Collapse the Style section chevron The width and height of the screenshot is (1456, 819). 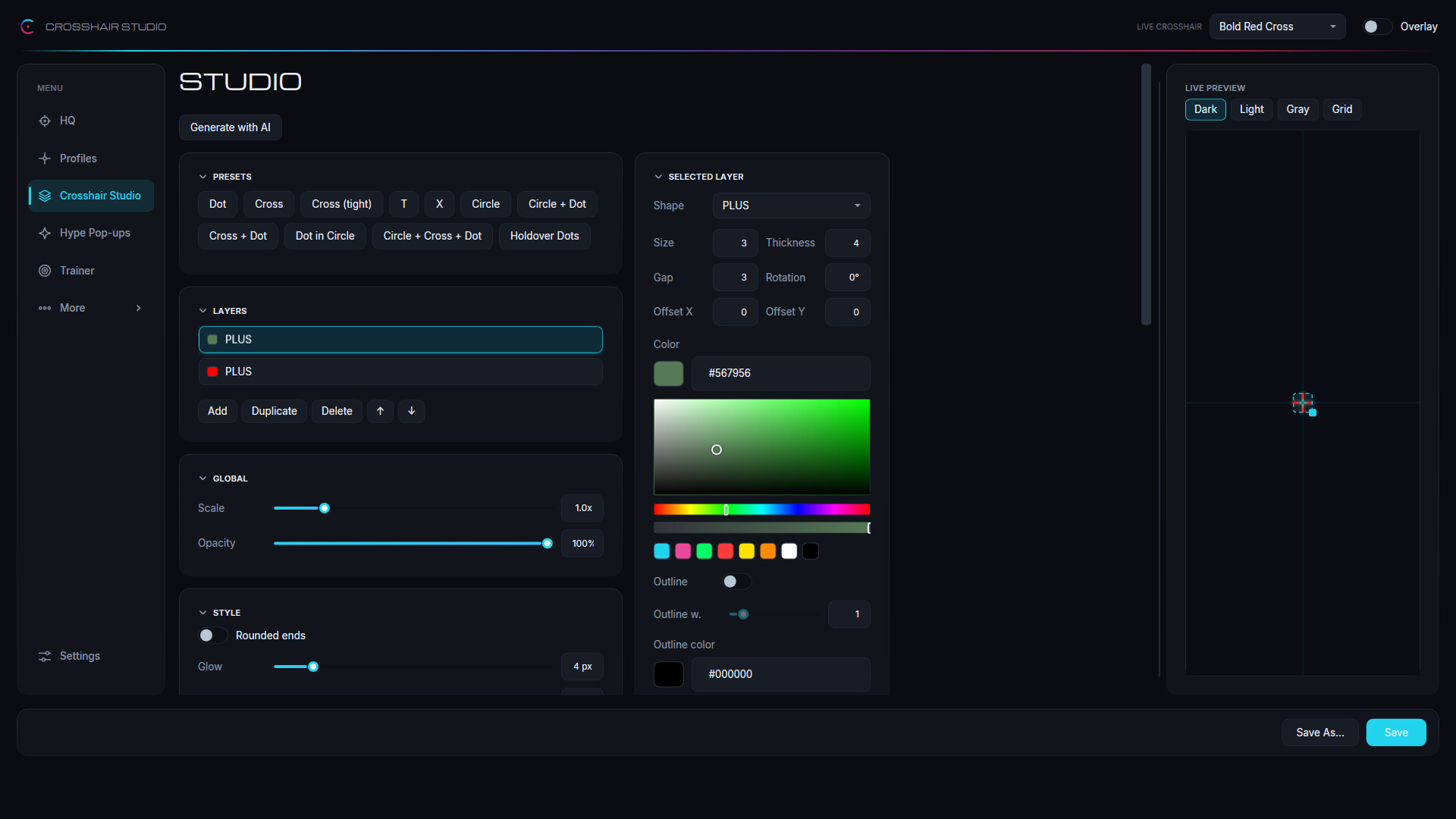pos(202,613)
